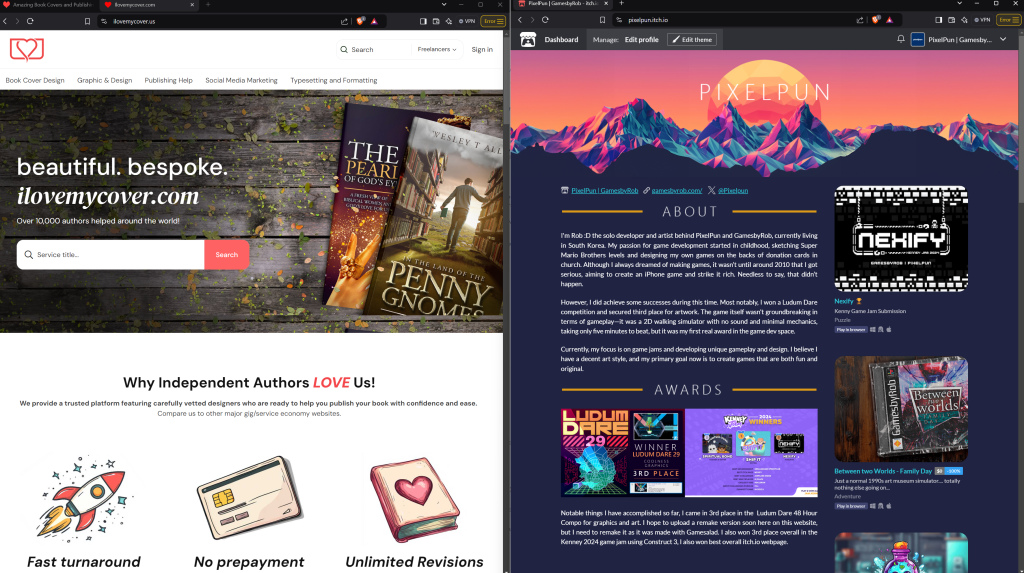The width and height of the screenshot is (1024, 573).
Task: Open Brave Wallet in the ilovemycover window
Action: [x=436, y=21]
